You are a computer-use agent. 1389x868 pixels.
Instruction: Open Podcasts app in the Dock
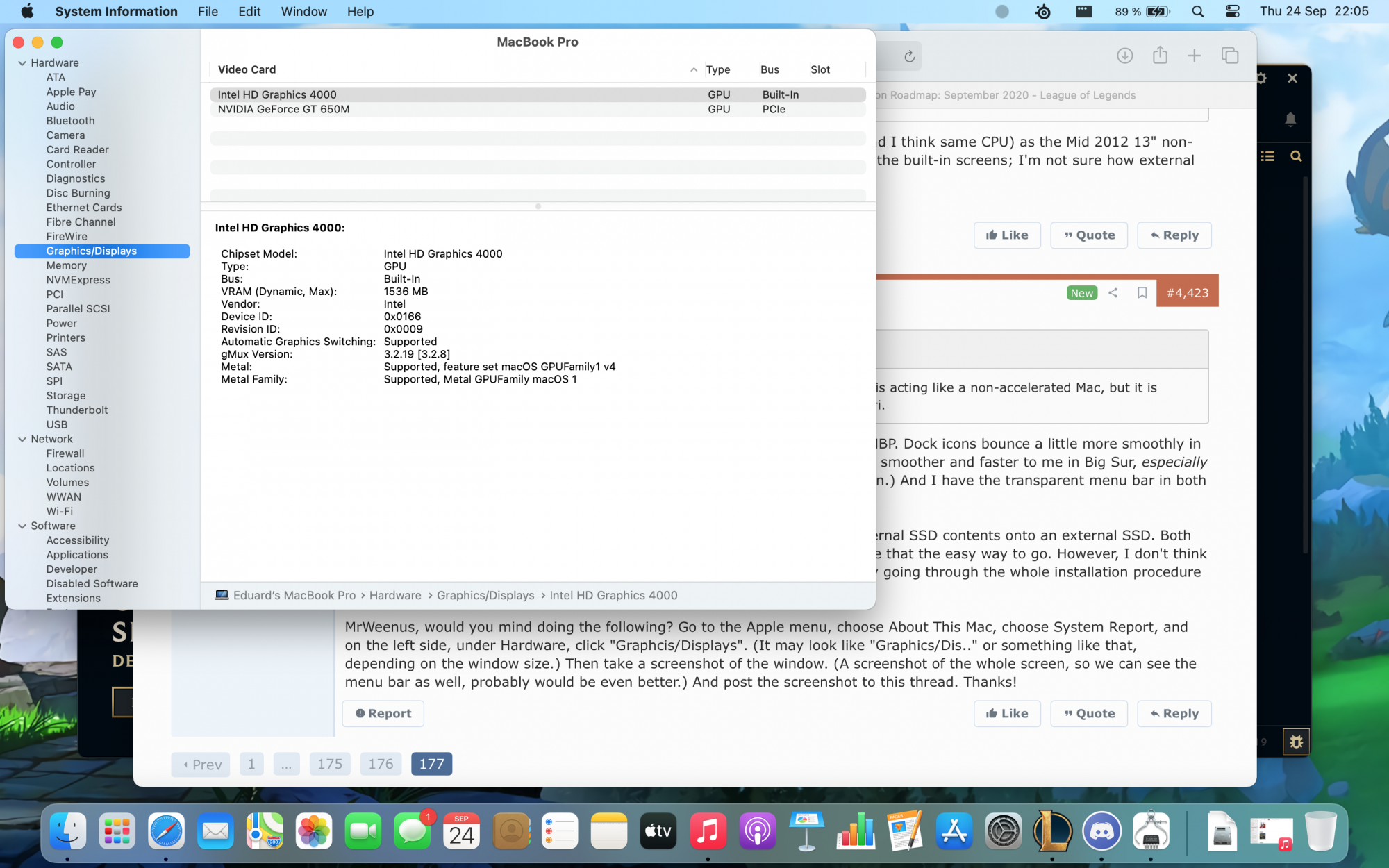pos(757,831)
